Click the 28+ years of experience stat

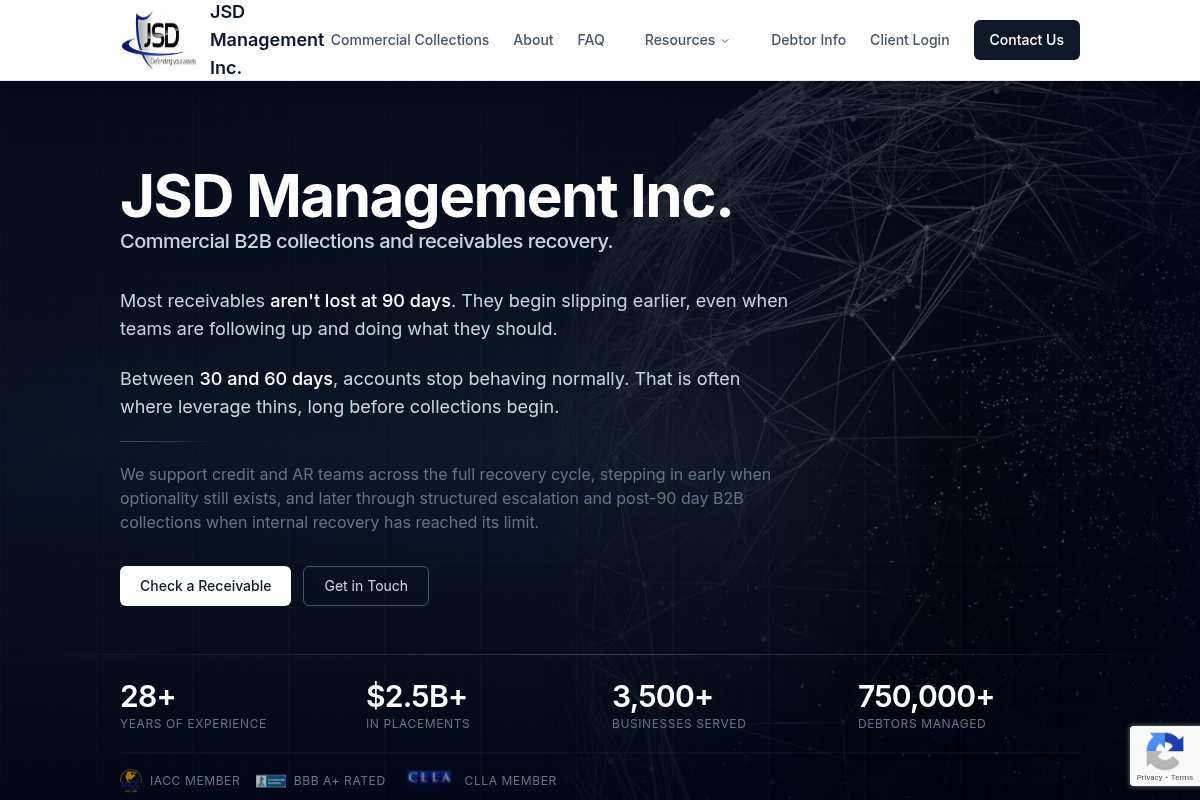point(193,706)
